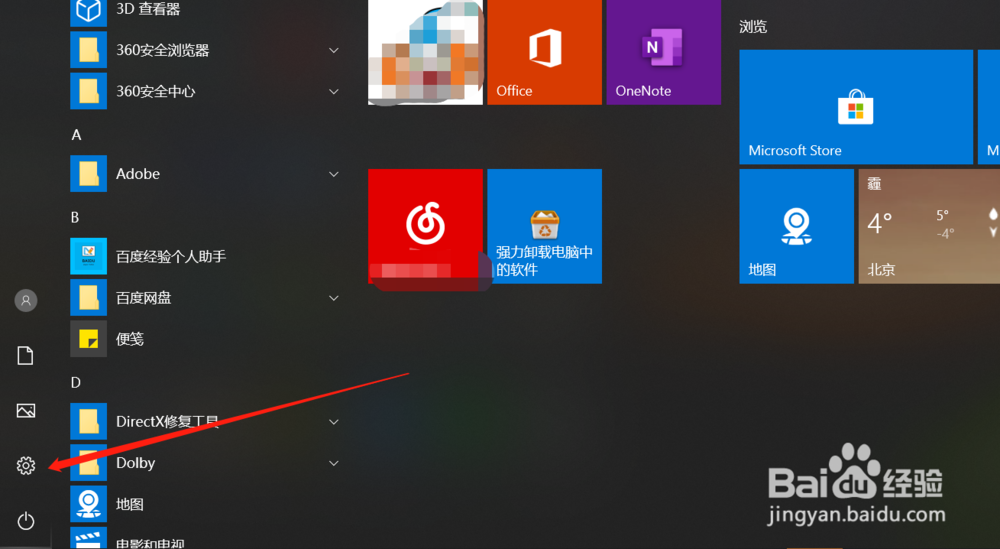Click the Dolby folder icon

89,462
